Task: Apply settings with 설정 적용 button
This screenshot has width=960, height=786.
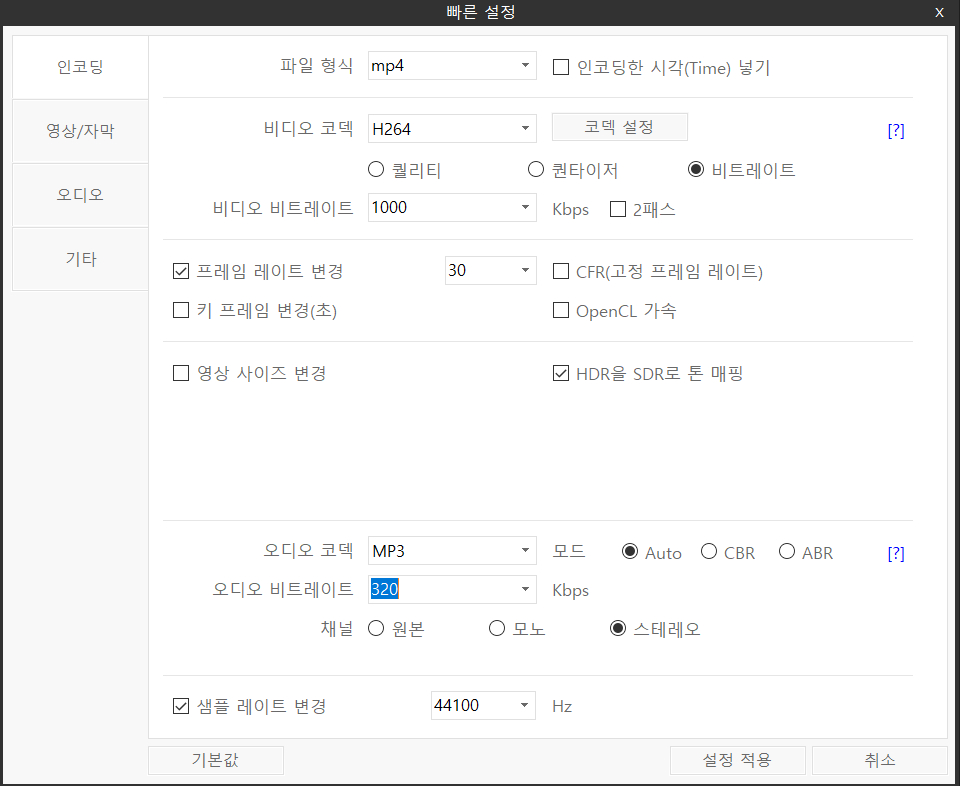Action: click(x=737, y=760)
